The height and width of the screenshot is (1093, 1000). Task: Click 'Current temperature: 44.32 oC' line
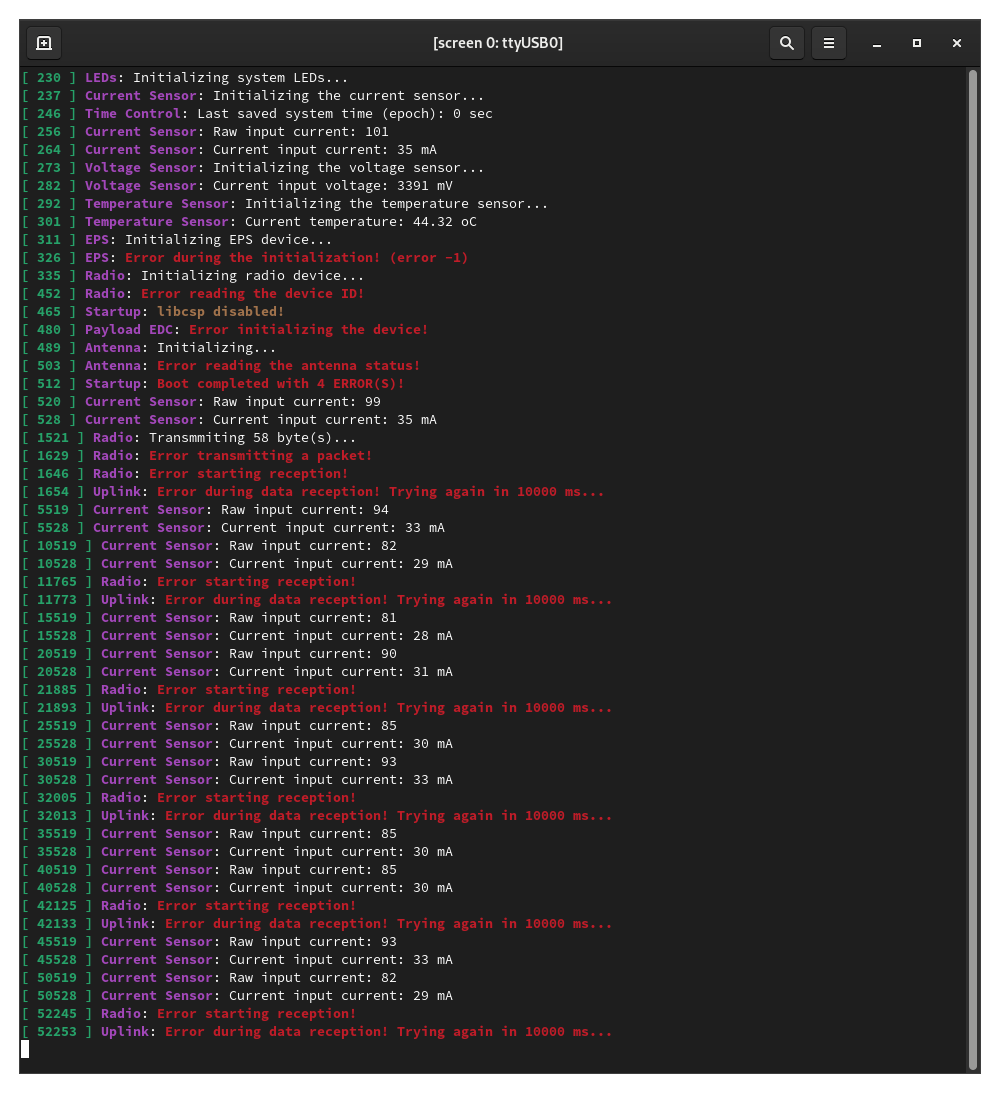249,222
